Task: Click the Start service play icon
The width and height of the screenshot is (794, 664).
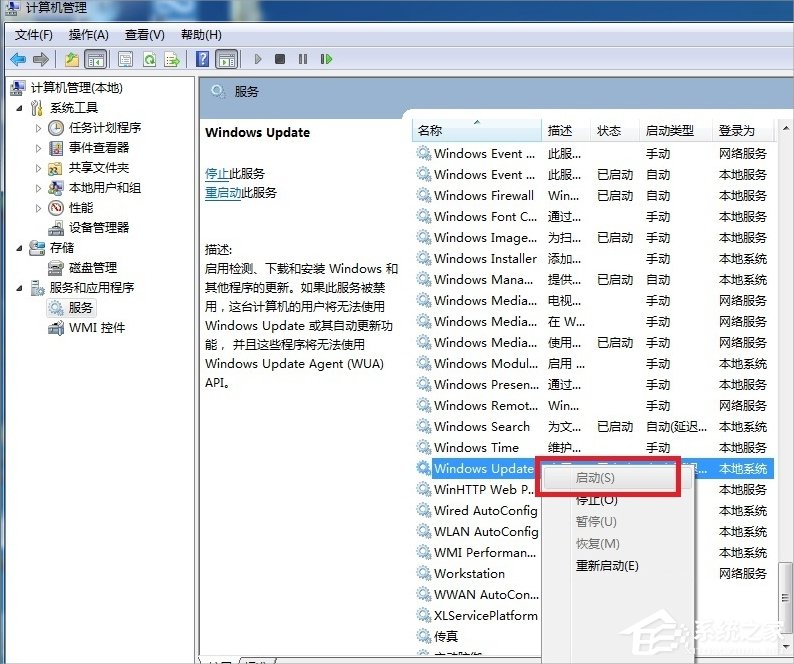Action: tap(258, 59)
